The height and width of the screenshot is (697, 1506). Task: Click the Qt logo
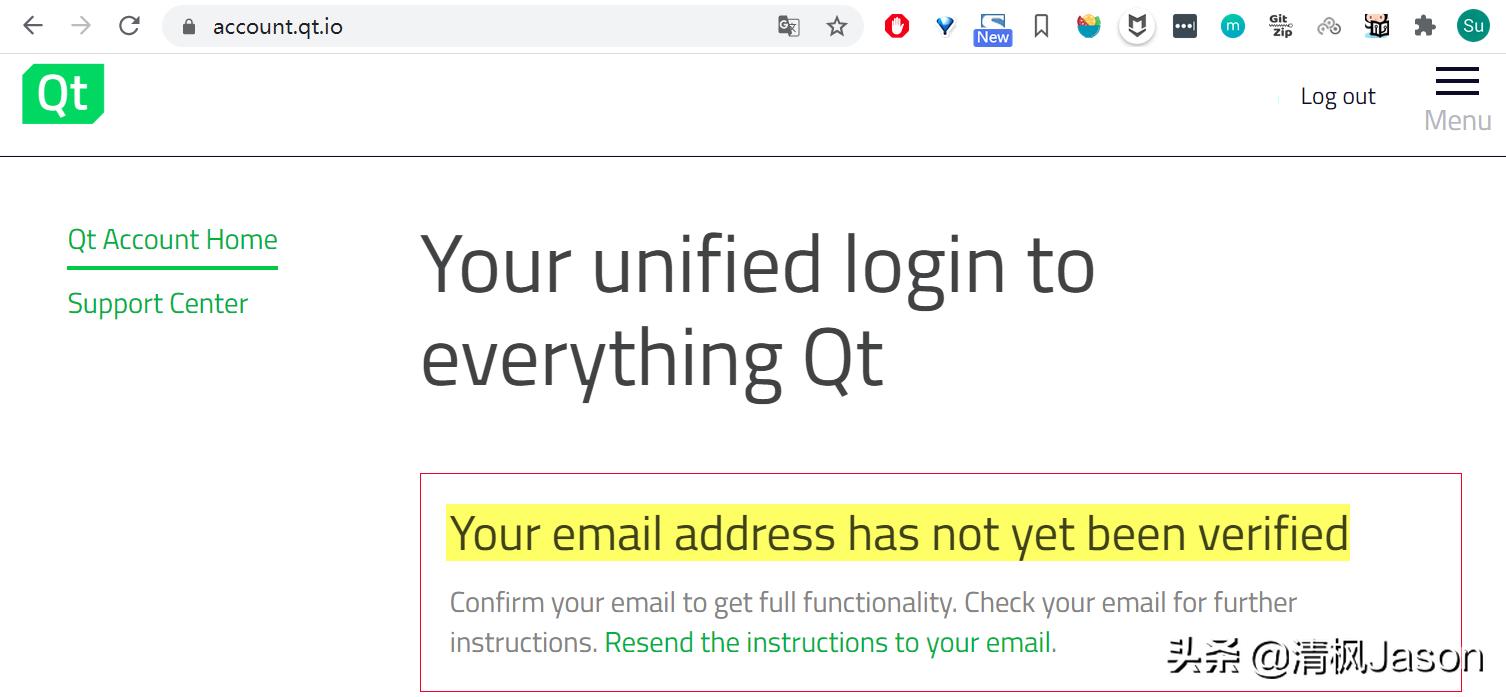pyautogui.click(x=62, y=93)
